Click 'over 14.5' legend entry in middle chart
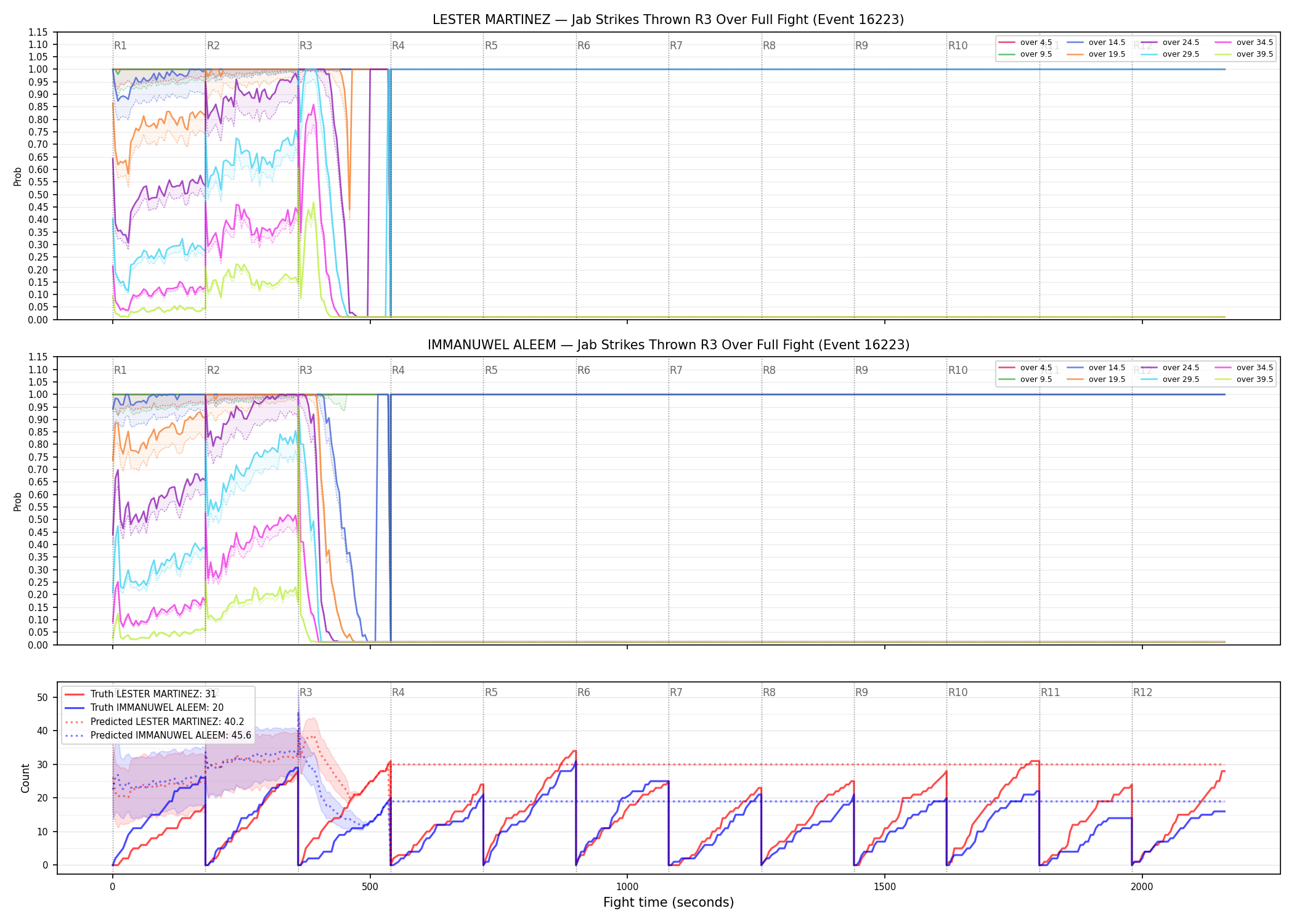The image size is (1294, 924). click(1096, 368)
